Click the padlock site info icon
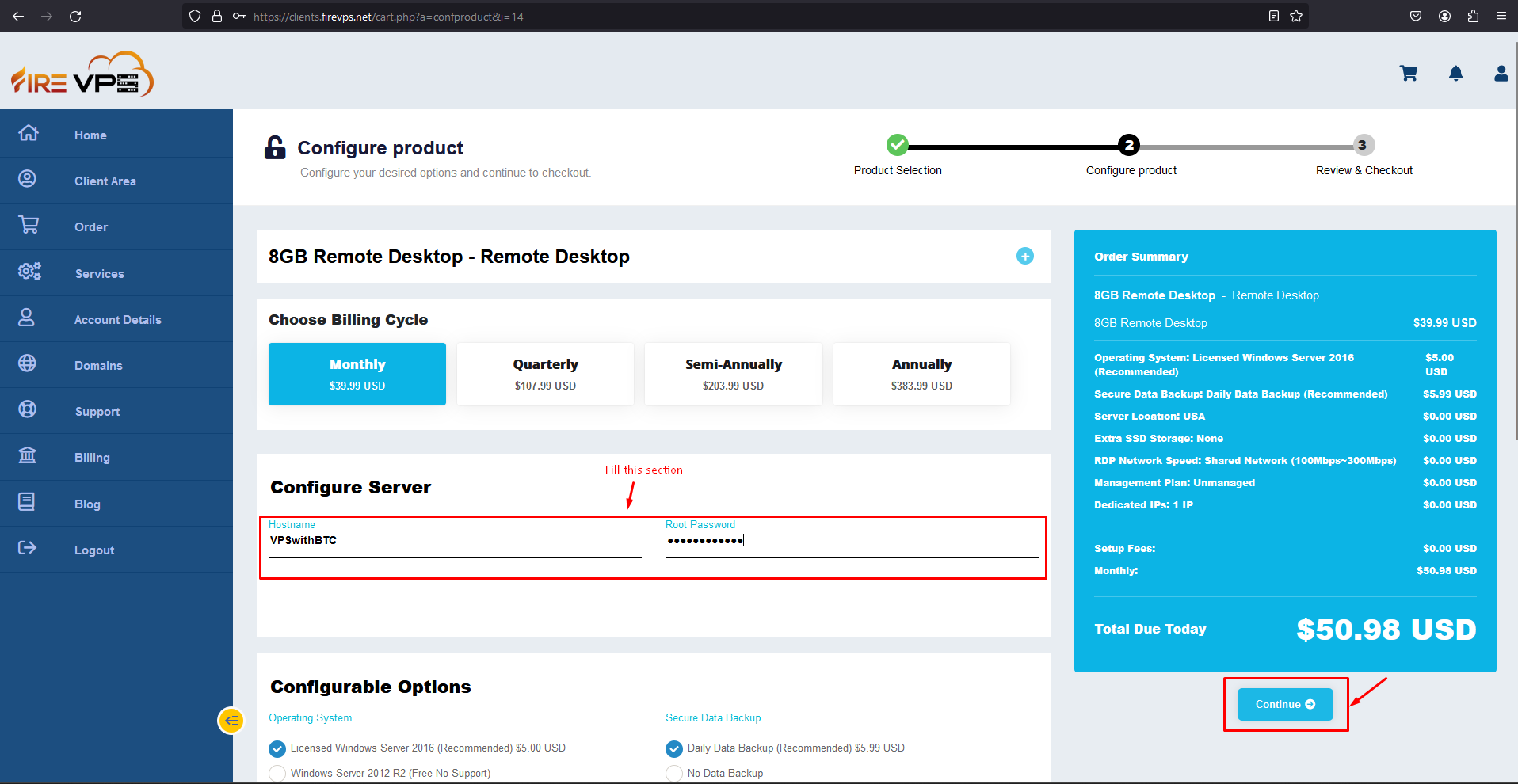 click(x=217, y=16)
